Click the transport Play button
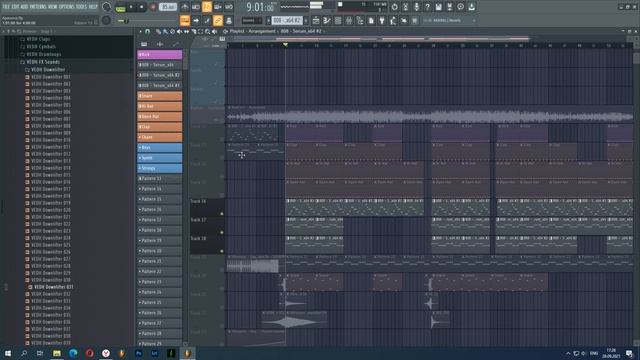This screenshot has width=640, height=360. click(131, 7)
